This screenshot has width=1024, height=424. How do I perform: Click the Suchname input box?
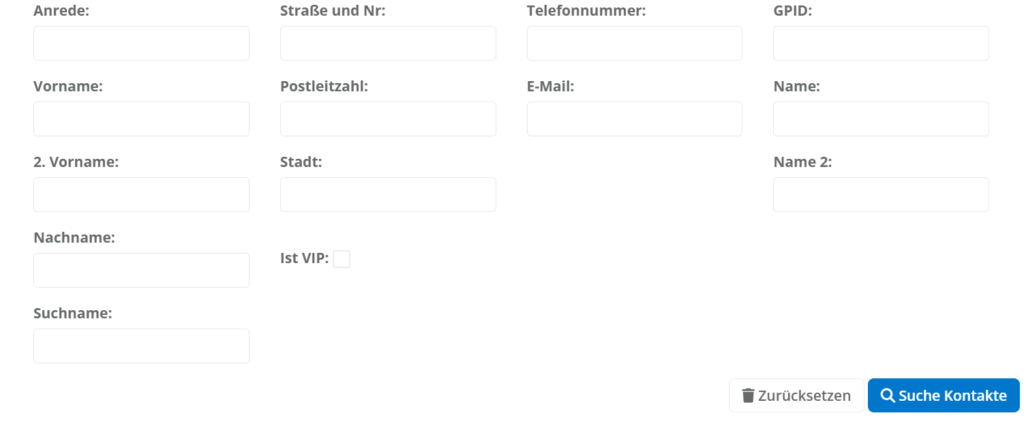pos(141,346)
